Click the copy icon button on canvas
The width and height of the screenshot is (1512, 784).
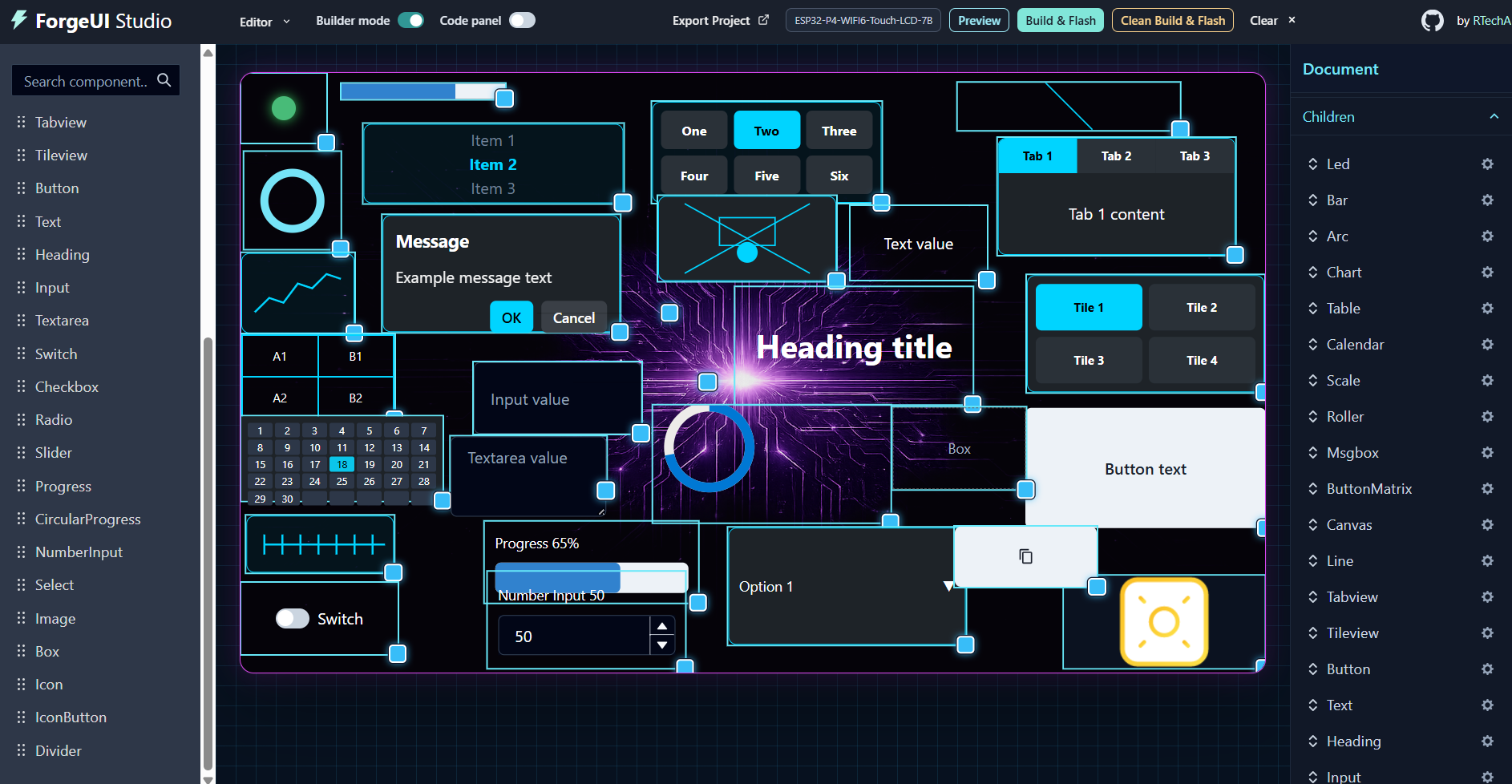tap(1025, 556)
